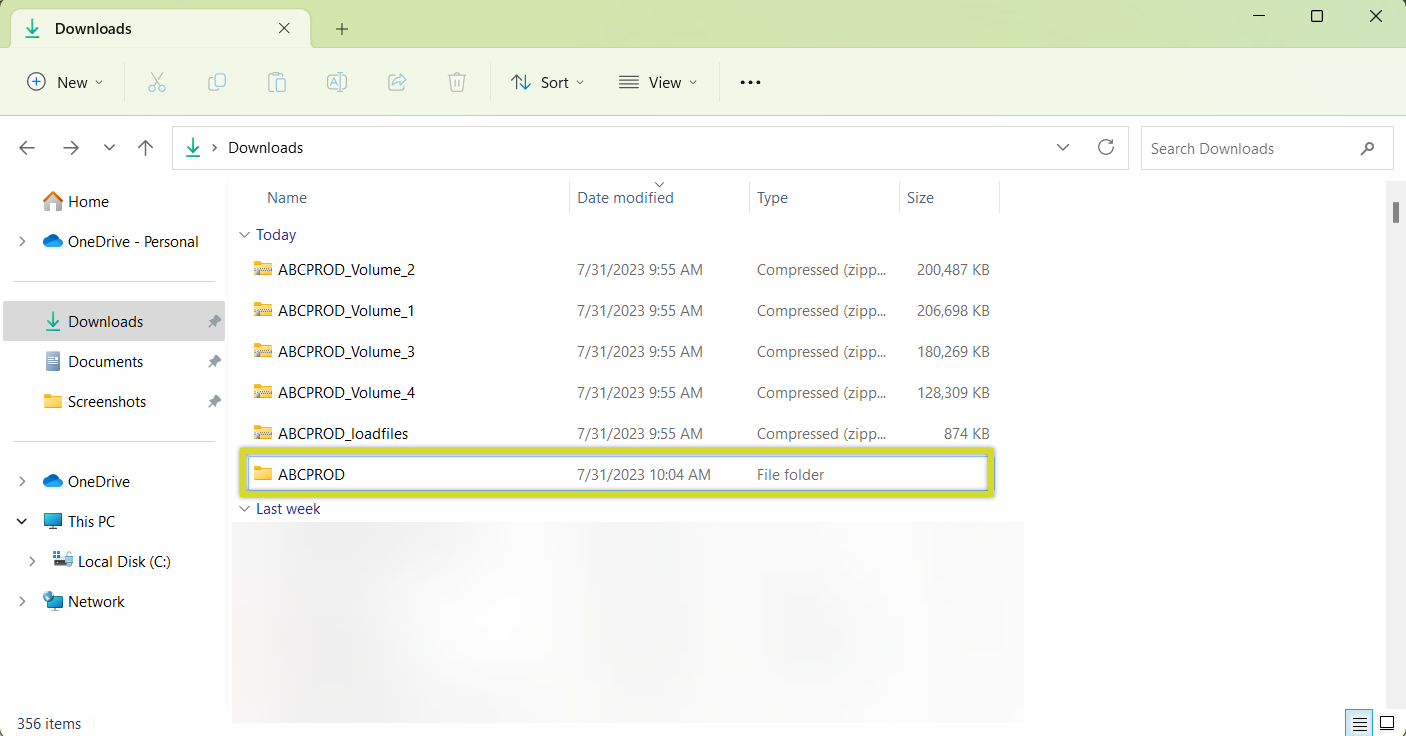Select the Downloads tab
Screen dimensions: 1406x736
coord(160,29)
